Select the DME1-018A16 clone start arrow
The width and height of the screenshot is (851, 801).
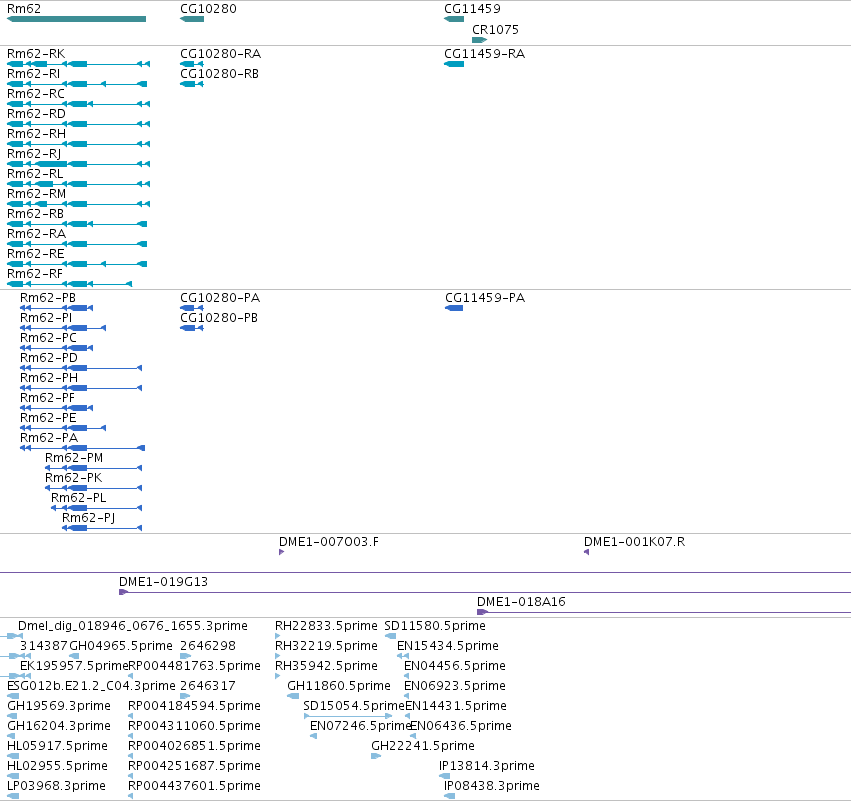click(482, 612)
